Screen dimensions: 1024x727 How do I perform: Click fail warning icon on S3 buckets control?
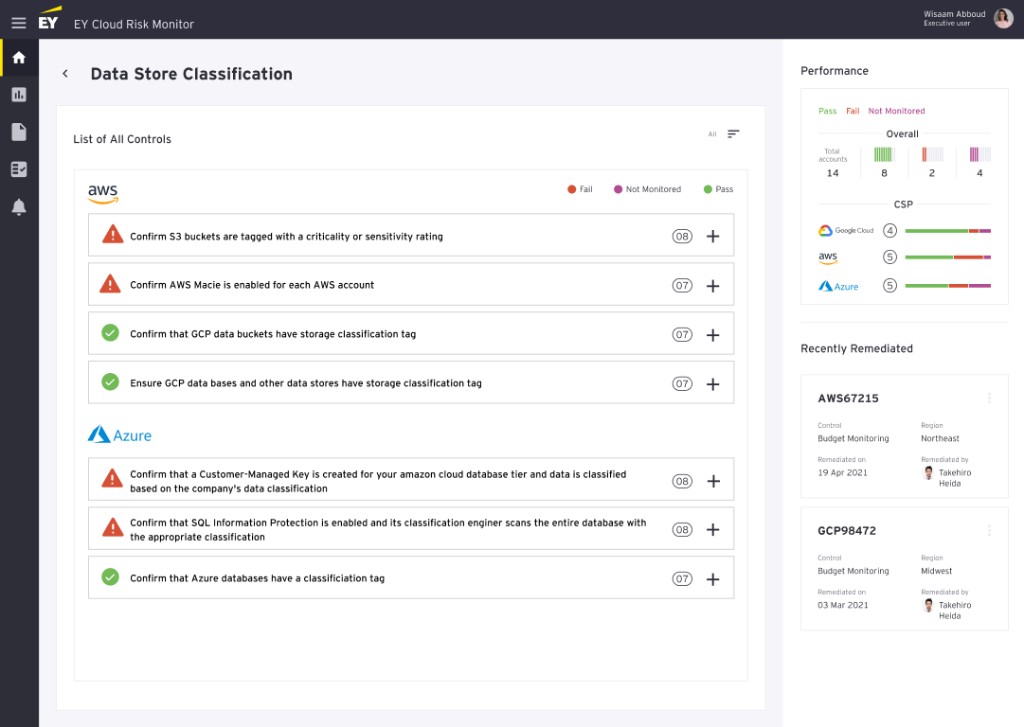113,234
